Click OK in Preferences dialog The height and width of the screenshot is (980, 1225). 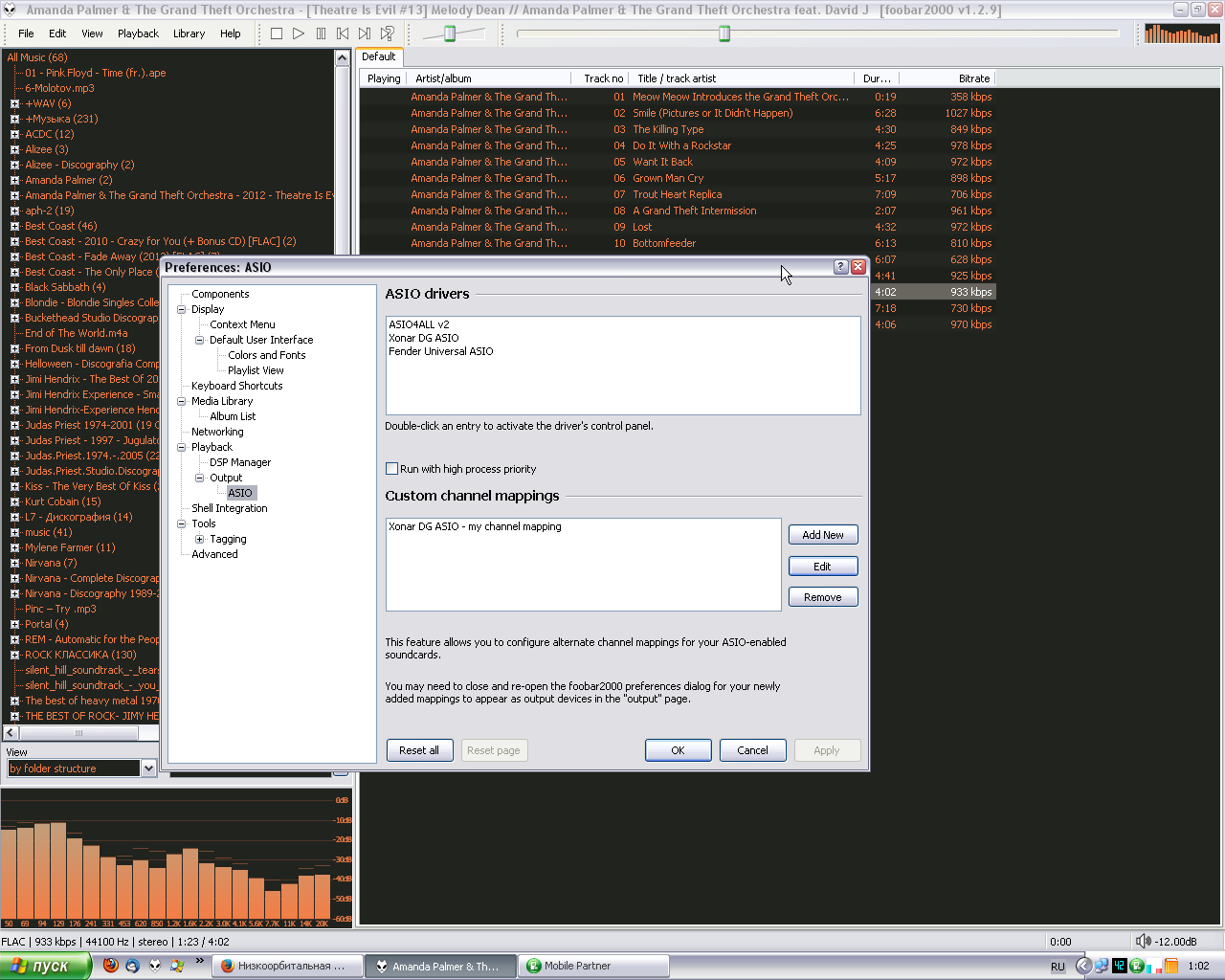(x=678, y=750)
